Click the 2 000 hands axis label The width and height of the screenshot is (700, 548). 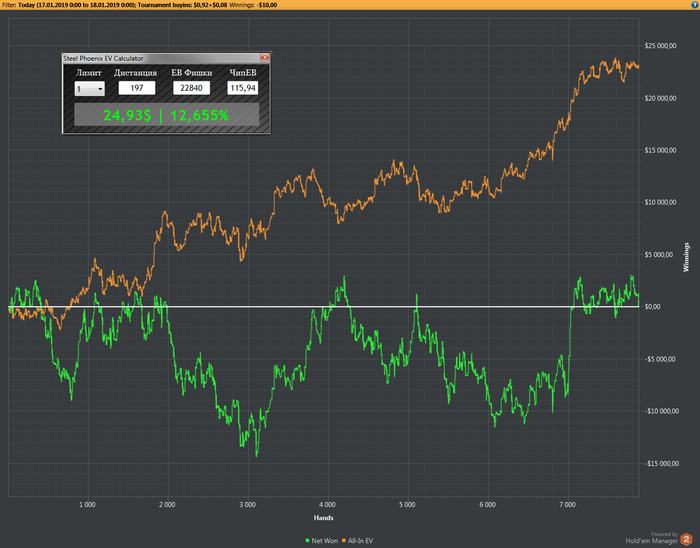tap(167, 505)
